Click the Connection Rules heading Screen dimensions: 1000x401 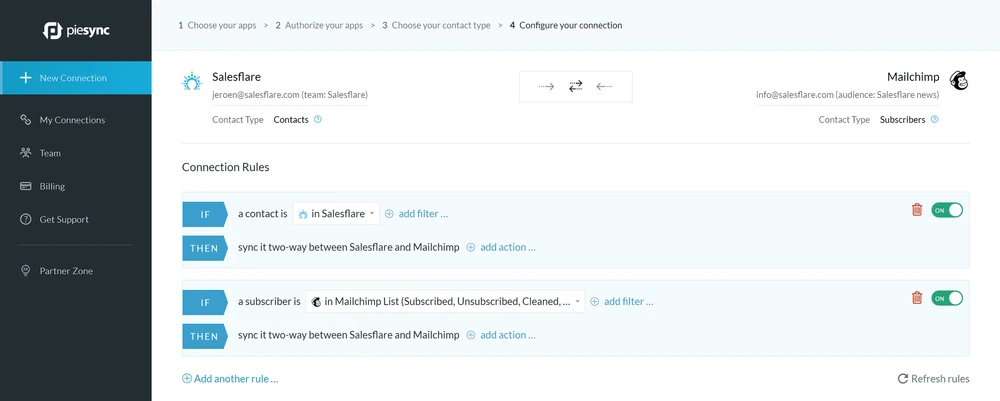pyautogui.click(x=226, y=167)
